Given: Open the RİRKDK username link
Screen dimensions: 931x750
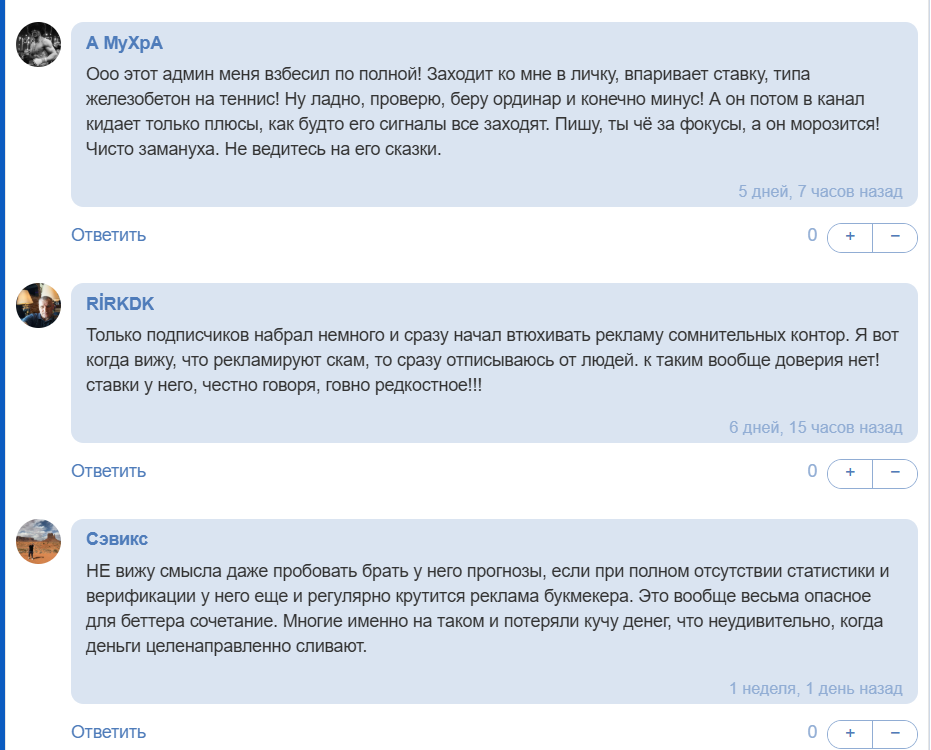Looking at the screenshot, I should [x=120, y=304].
